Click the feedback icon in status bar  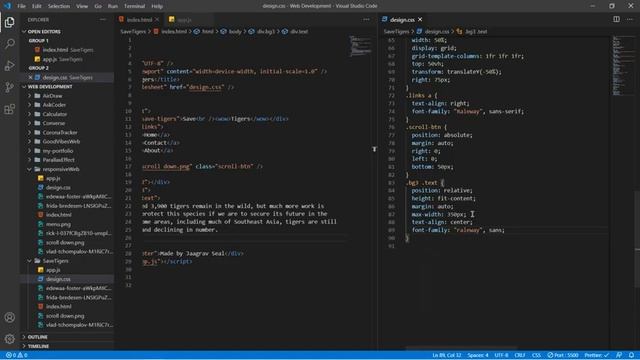619,355
